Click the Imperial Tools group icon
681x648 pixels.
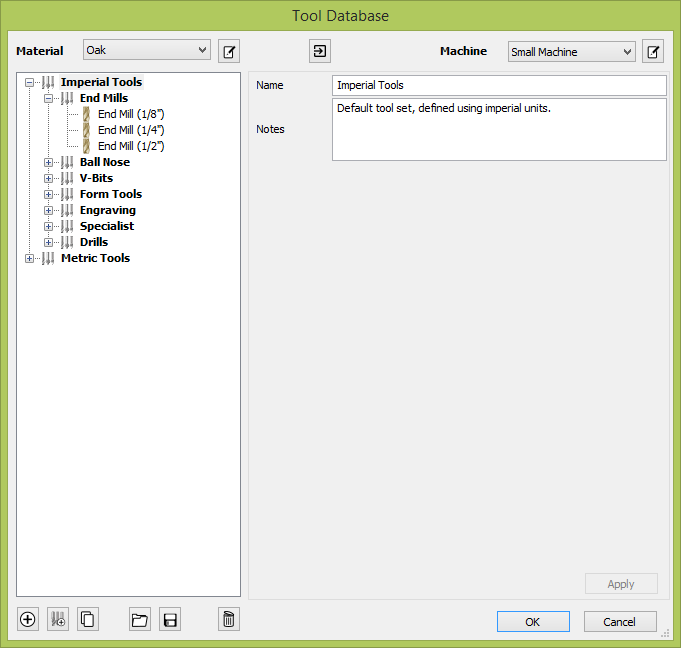tap(48, 82)
